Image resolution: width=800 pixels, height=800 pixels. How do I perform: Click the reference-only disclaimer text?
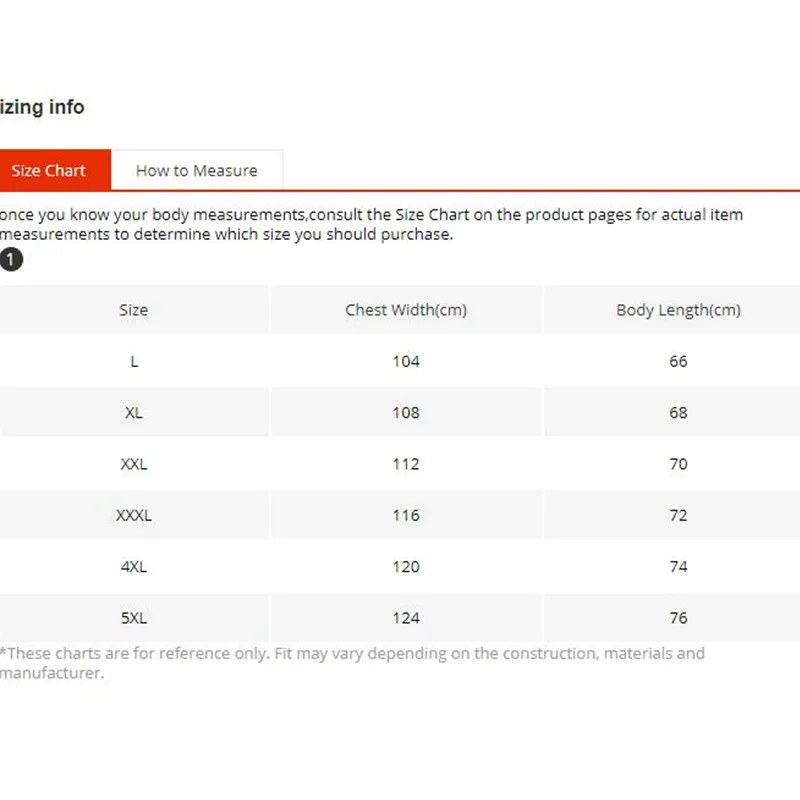[352, 663]
